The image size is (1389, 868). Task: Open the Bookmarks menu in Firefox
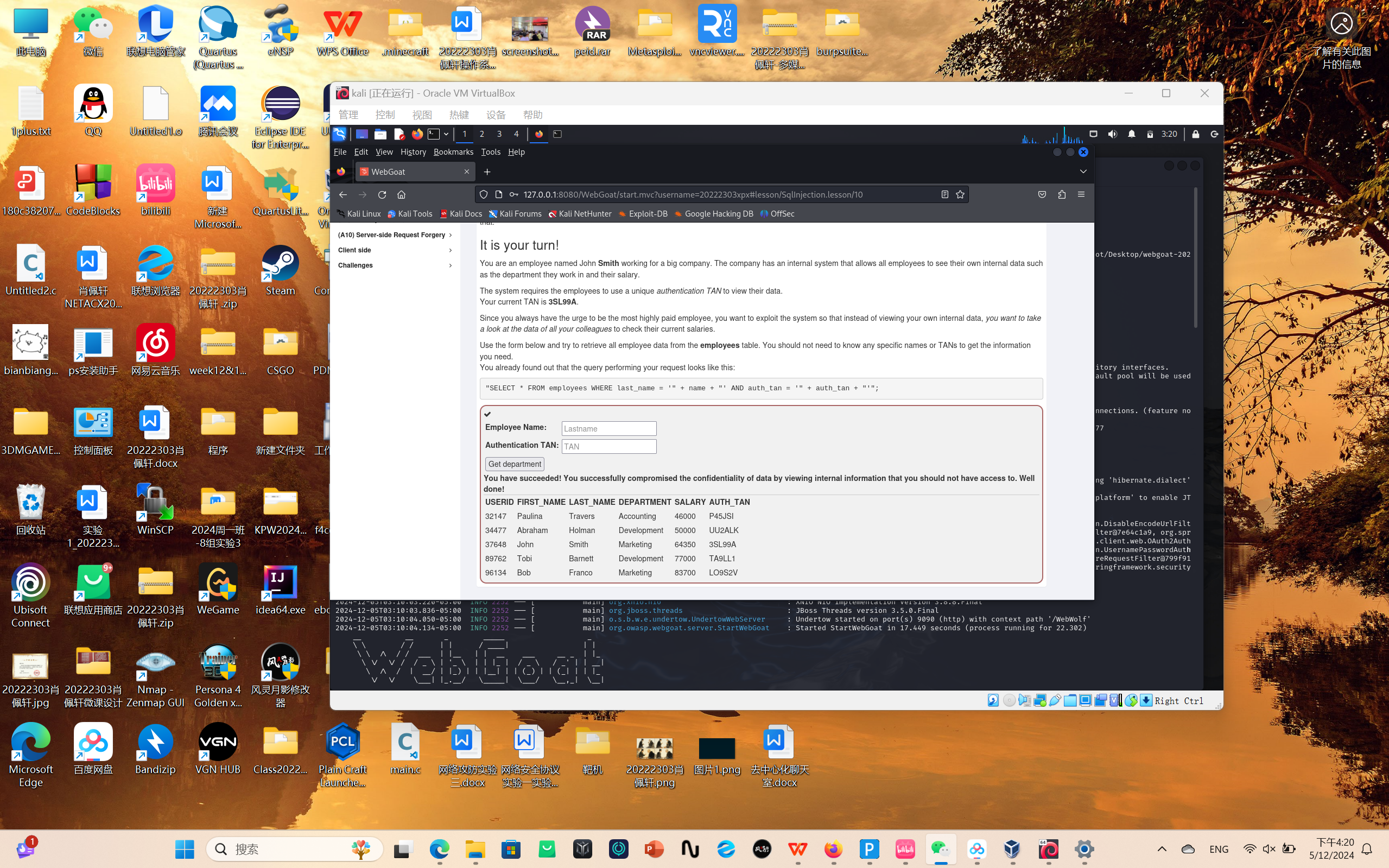click(x=453, y=151)
